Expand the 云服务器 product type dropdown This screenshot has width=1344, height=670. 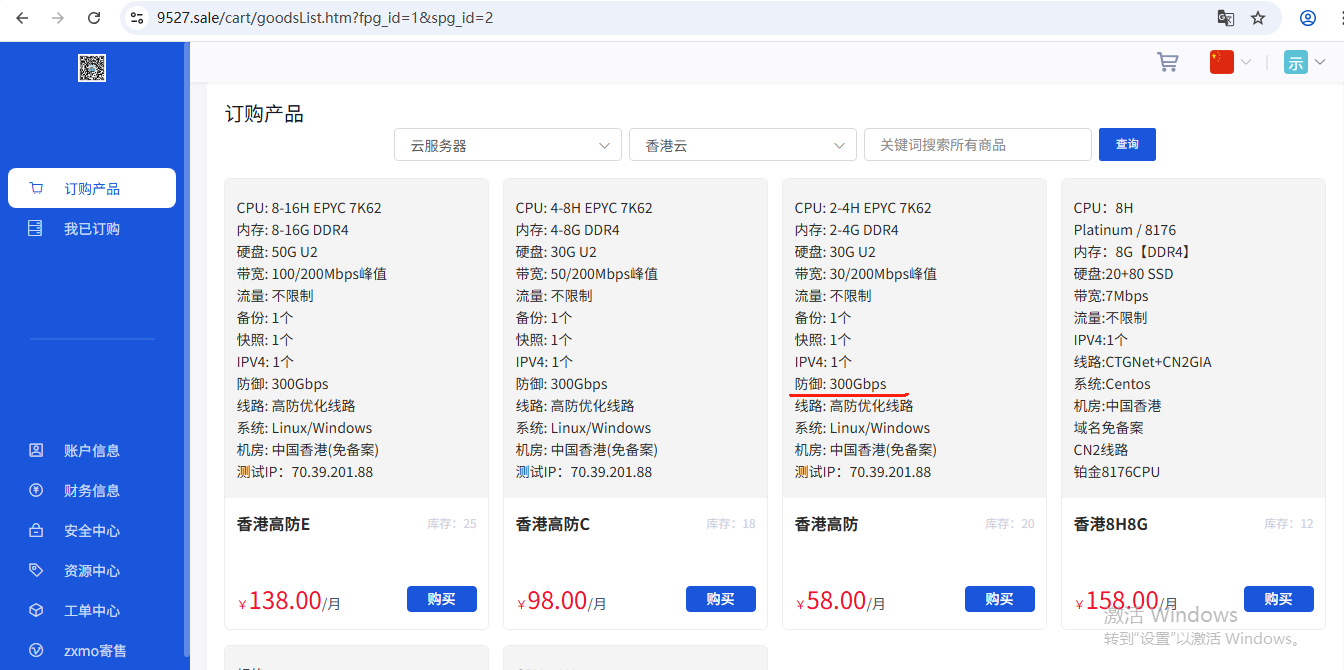508,145
